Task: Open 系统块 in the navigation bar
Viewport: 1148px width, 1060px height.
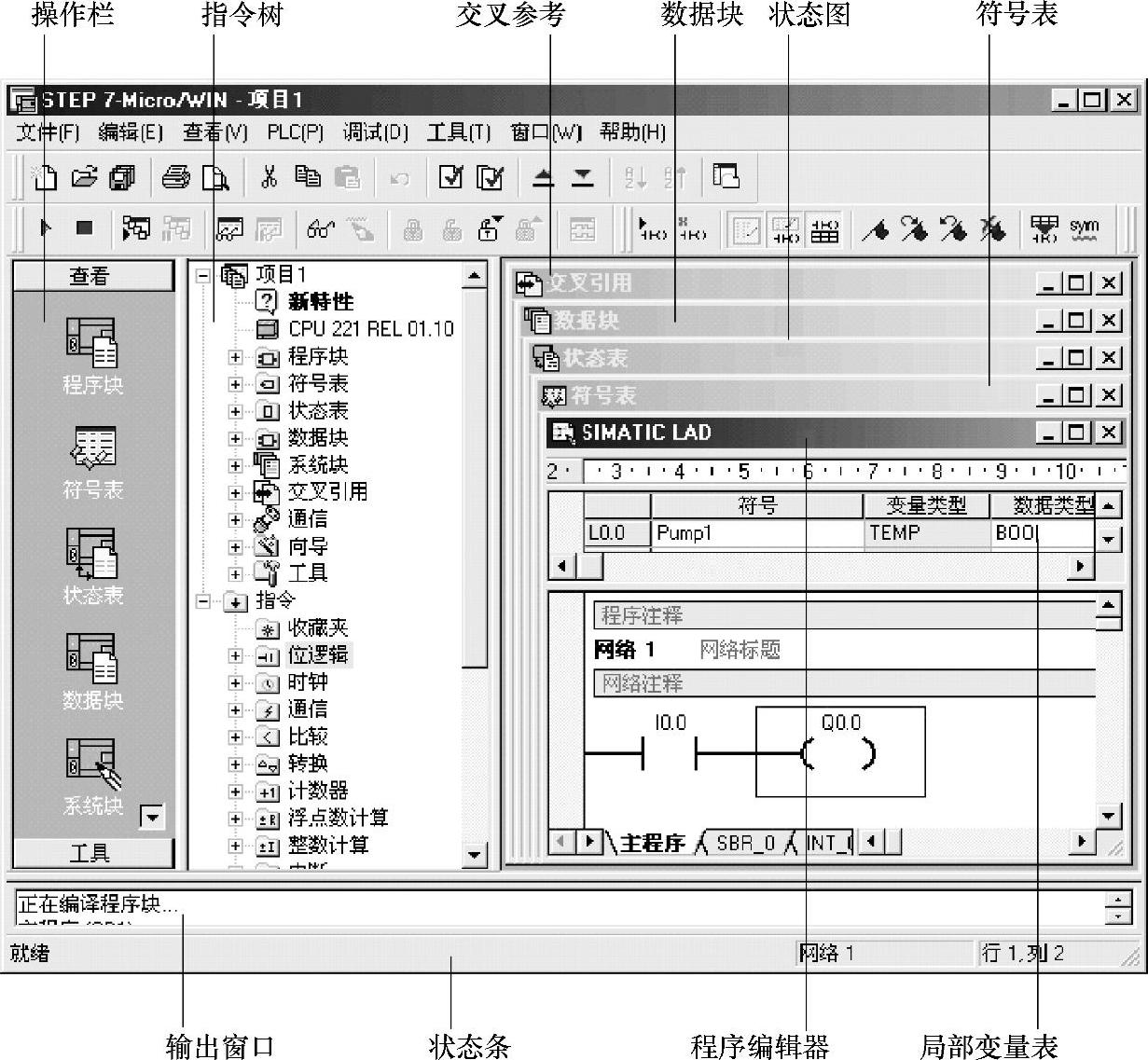Action: (91, 777)
